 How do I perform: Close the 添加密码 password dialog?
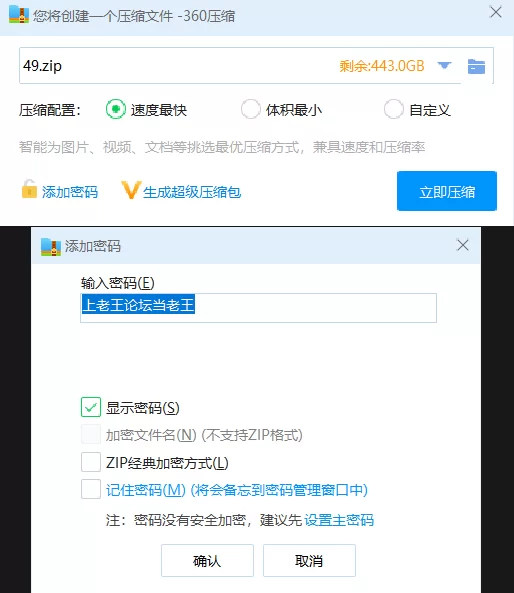click(463, 245)
